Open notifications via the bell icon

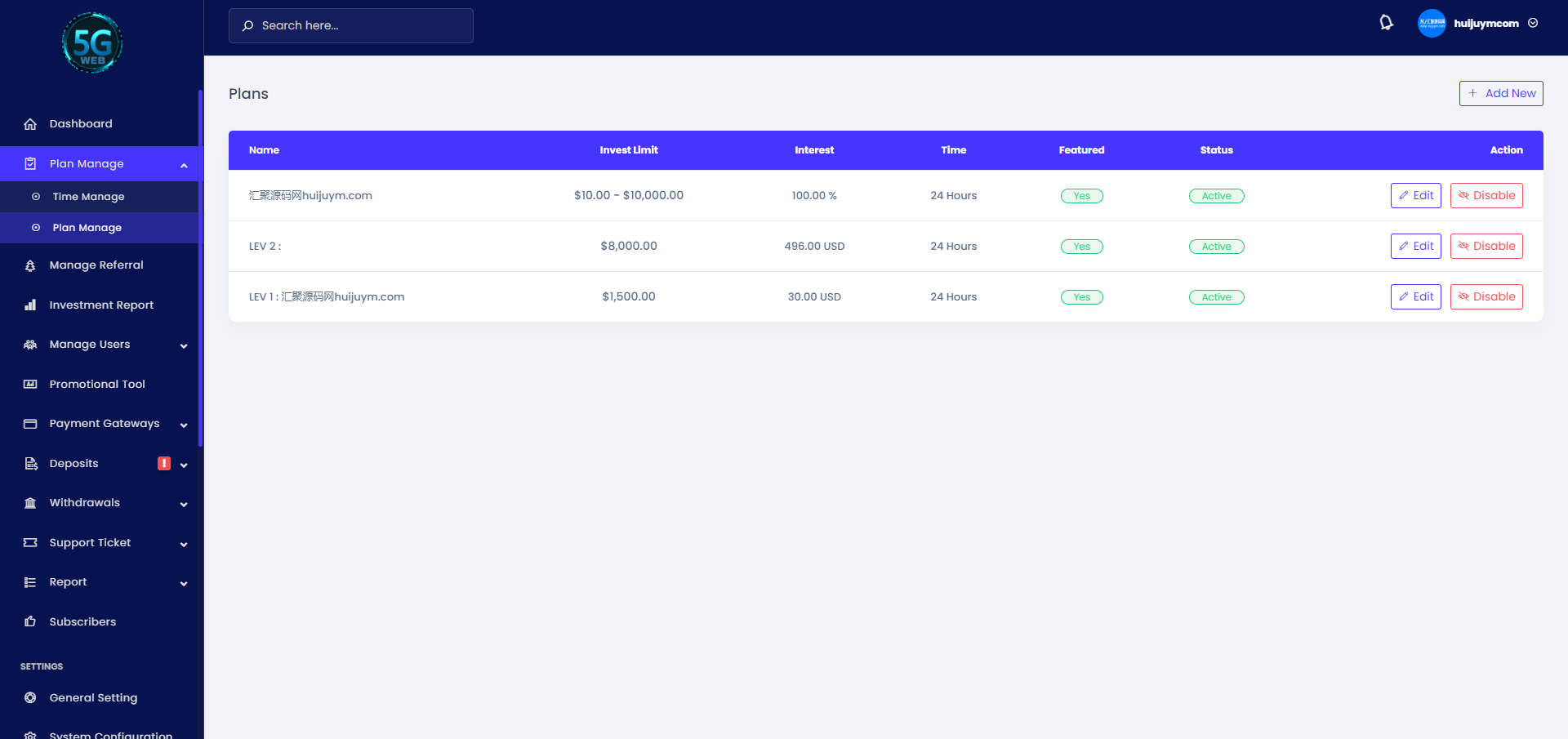1386,23
